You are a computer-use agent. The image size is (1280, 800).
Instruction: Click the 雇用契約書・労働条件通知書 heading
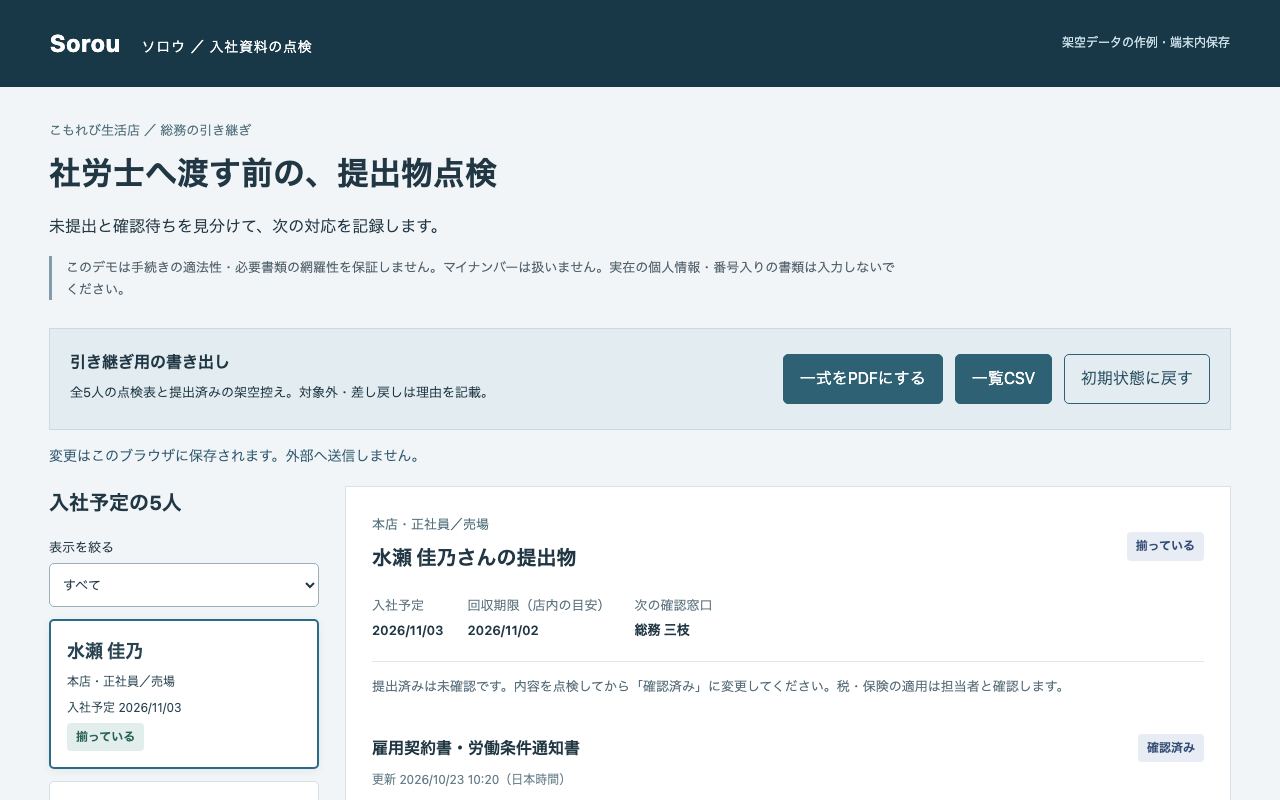(476, 748)
